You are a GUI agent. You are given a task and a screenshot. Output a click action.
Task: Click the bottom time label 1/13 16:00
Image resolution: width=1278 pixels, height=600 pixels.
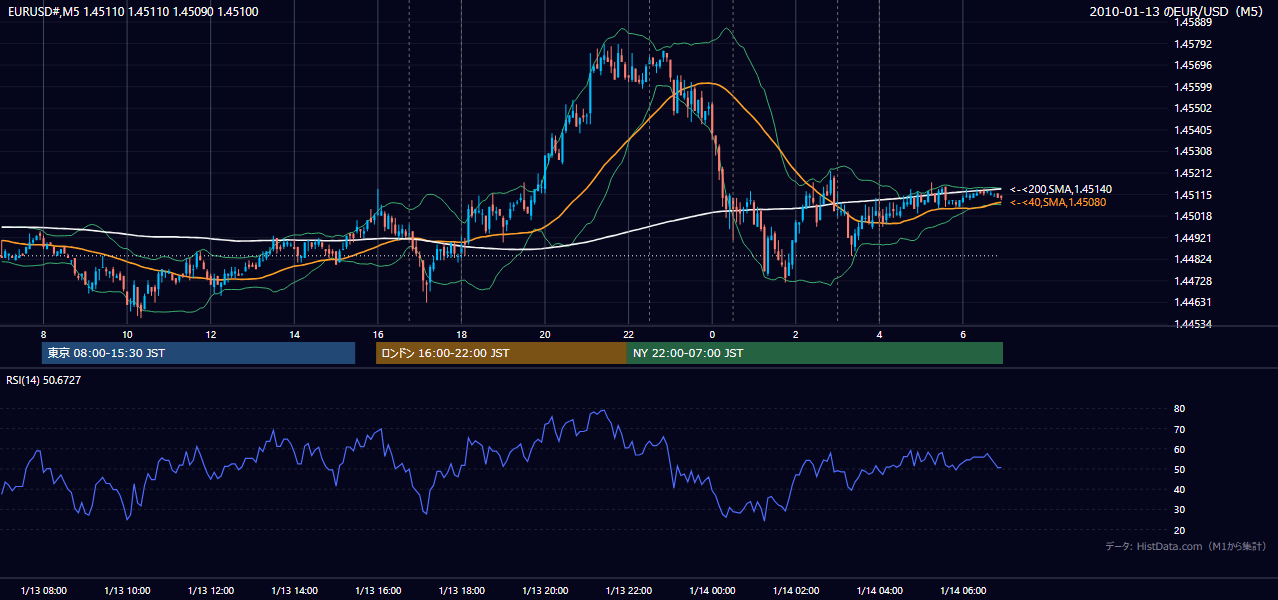(x=378, y=591)
